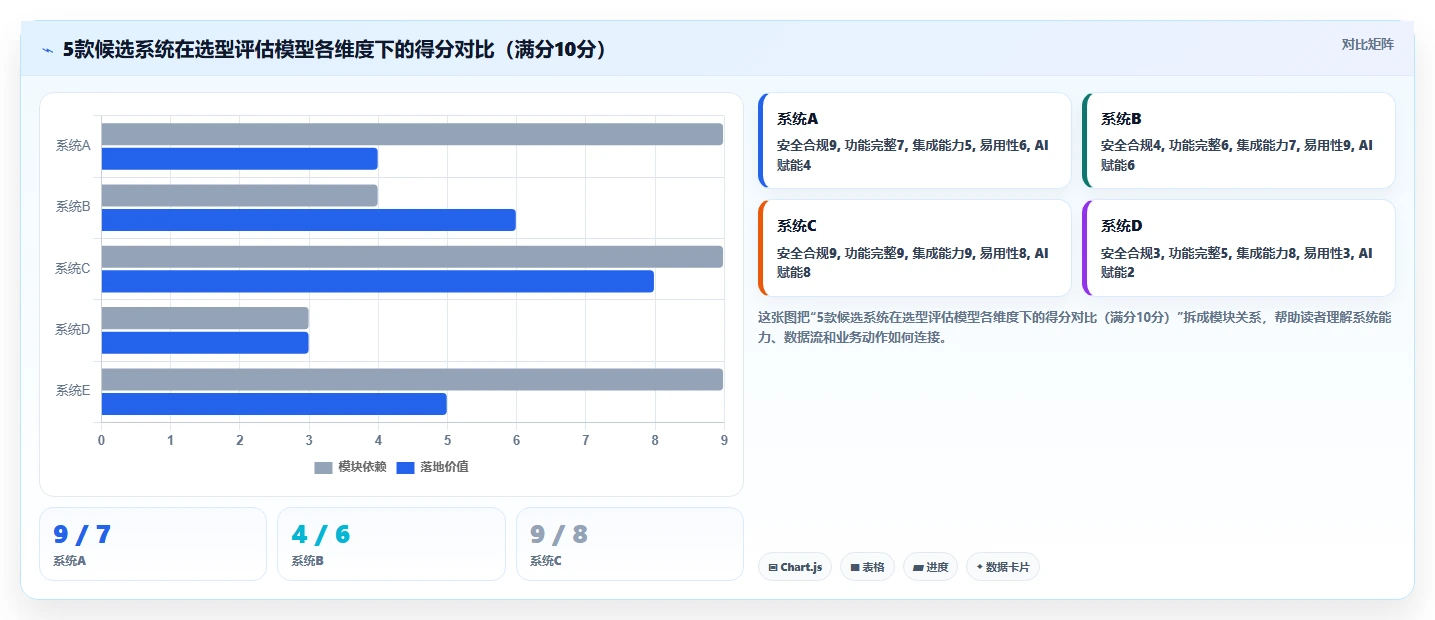The image size is (1435, 620).
Task: Click the 4 / 6 stat tile
Action: (x=391, y=544)
